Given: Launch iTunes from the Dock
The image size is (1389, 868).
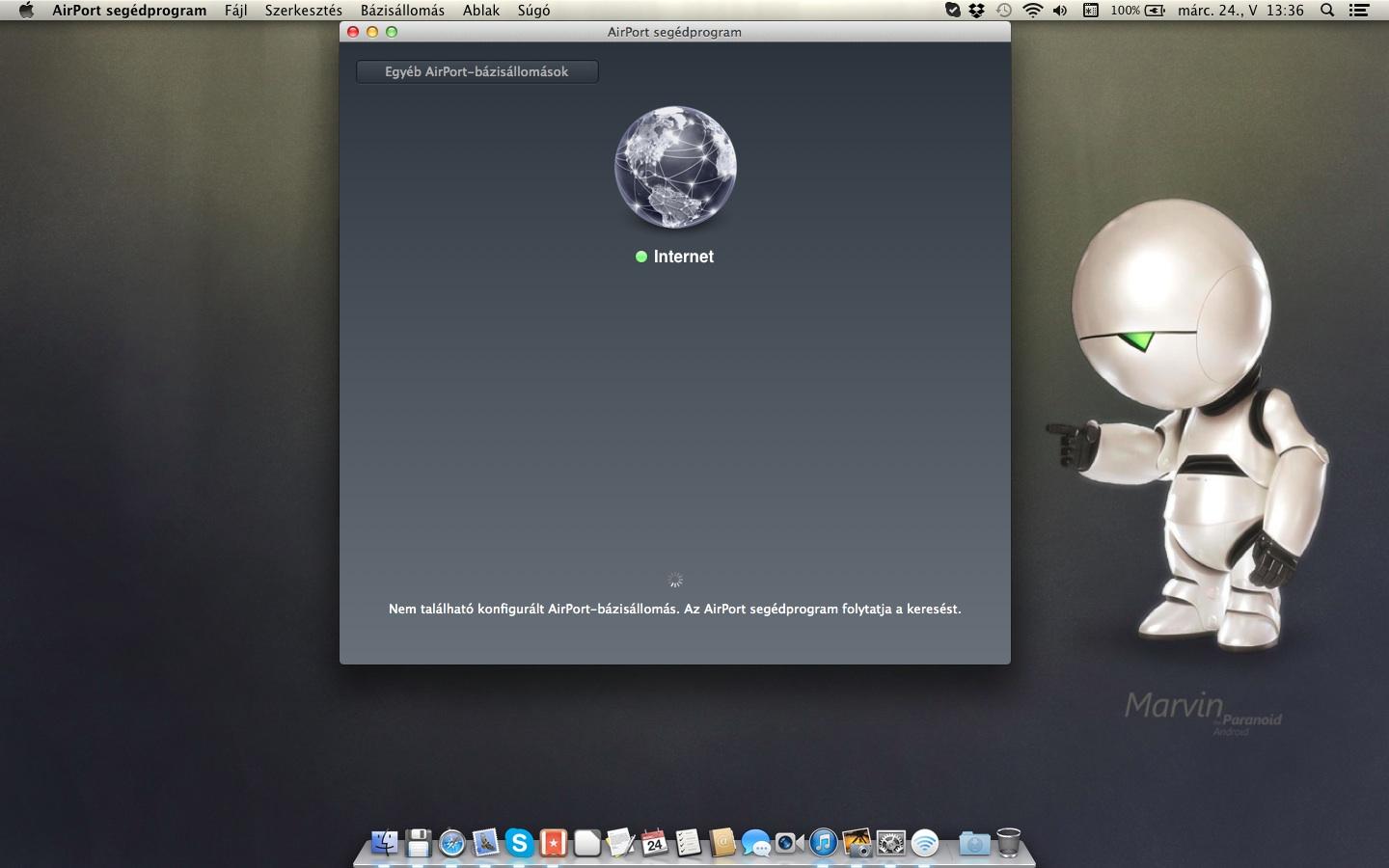Looking at the screenshot, I should coord(823,843).
